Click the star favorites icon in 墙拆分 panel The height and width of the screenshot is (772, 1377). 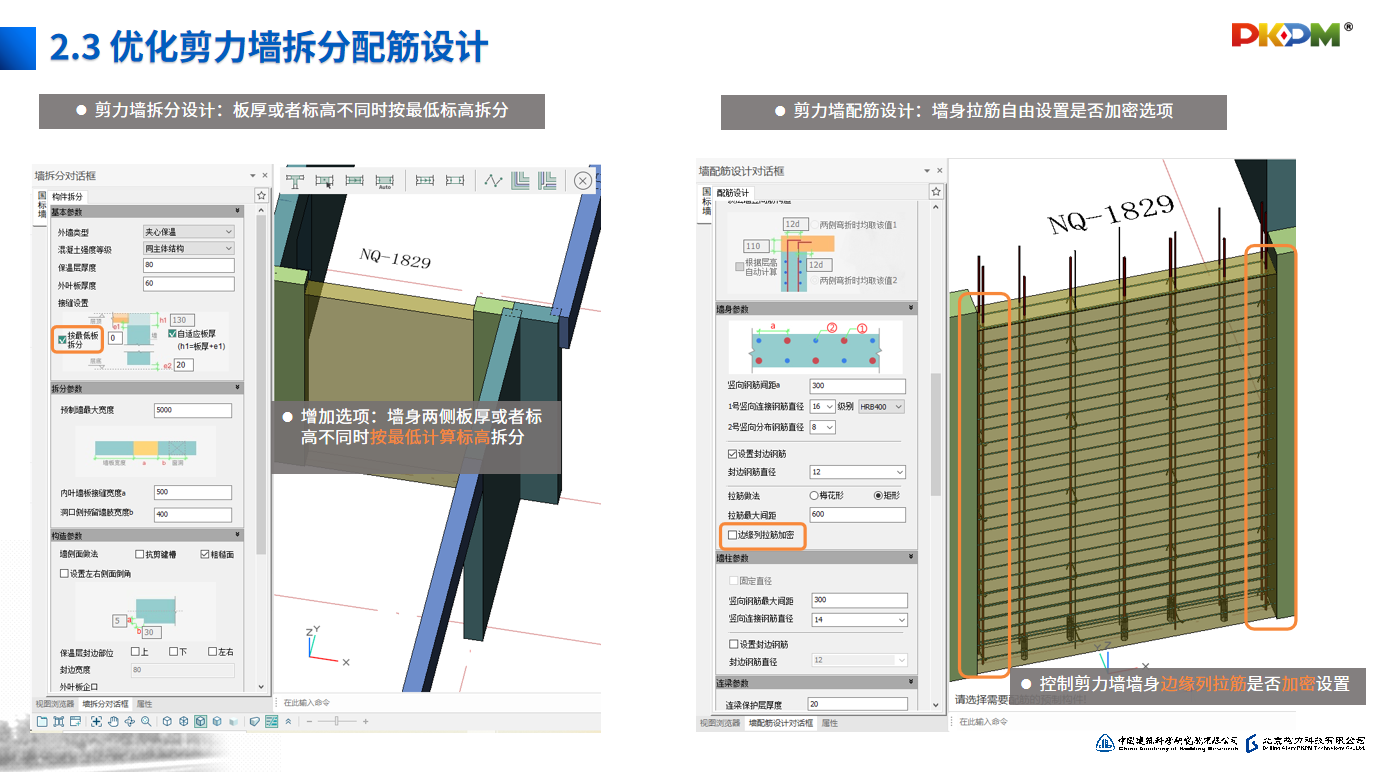261,196
